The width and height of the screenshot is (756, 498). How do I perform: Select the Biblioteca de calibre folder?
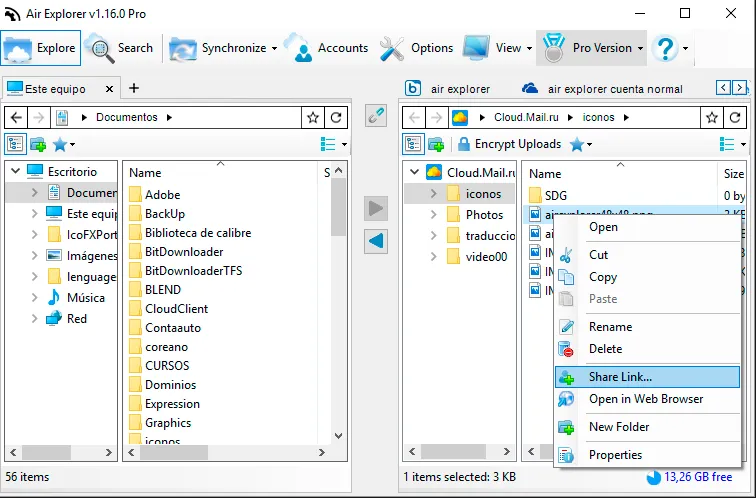click(198, 233)
